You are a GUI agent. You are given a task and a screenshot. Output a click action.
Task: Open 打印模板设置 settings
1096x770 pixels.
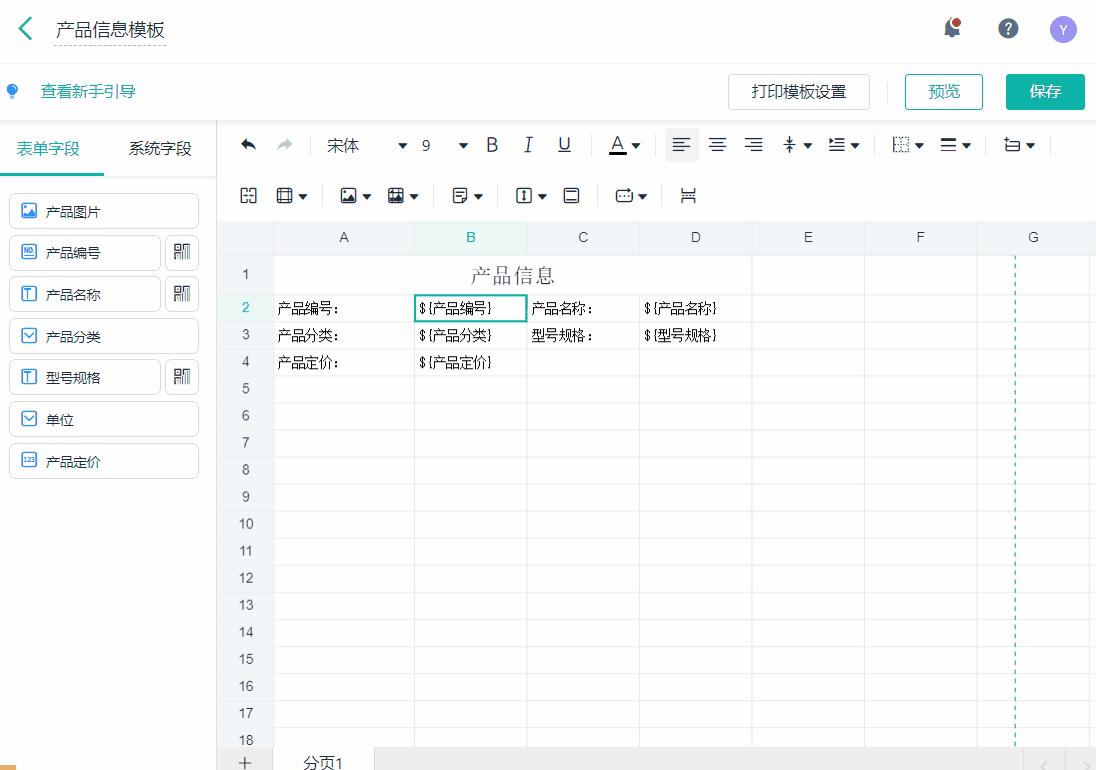pos(799,91)
